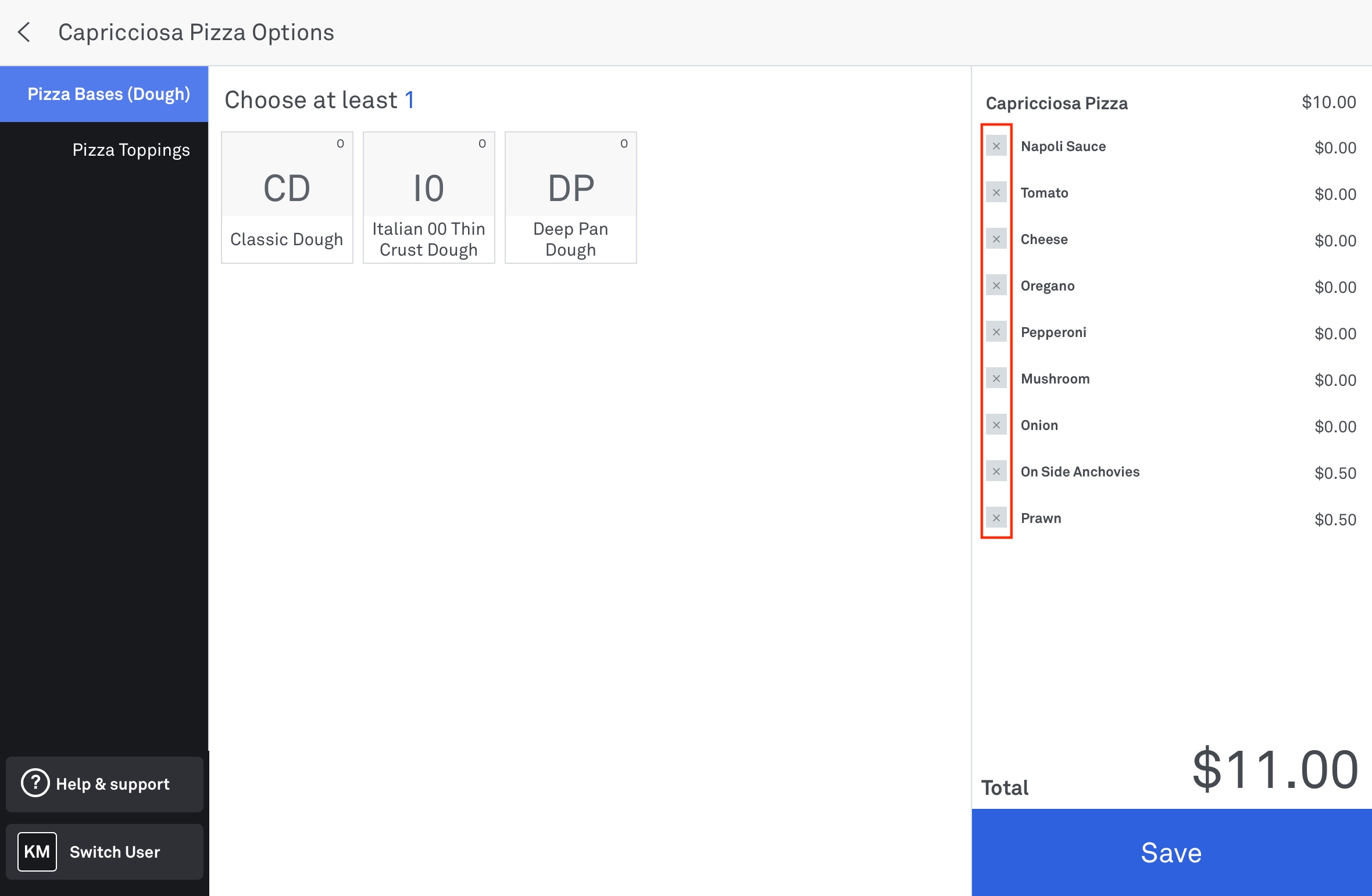Click the question mark help icon
The height and width of the screenshot is (896, 1372).
pos(35,783)
